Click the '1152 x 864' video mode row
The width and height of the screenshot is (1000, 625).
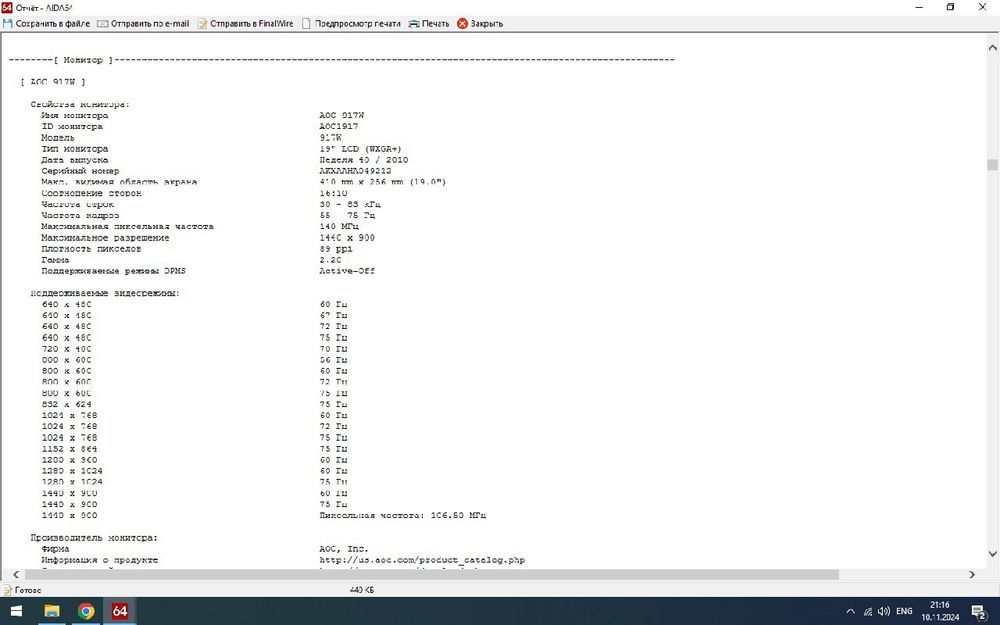pos(195,449)
